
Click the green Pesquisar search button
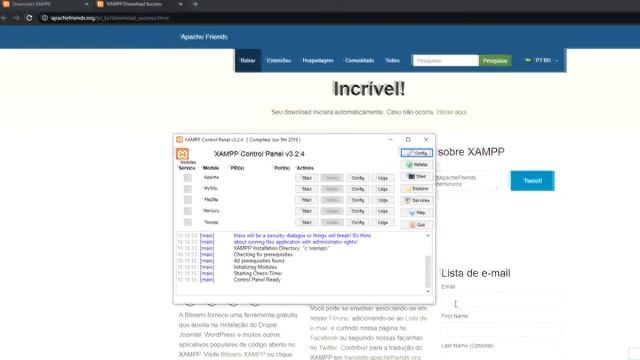tap(495, 60)
